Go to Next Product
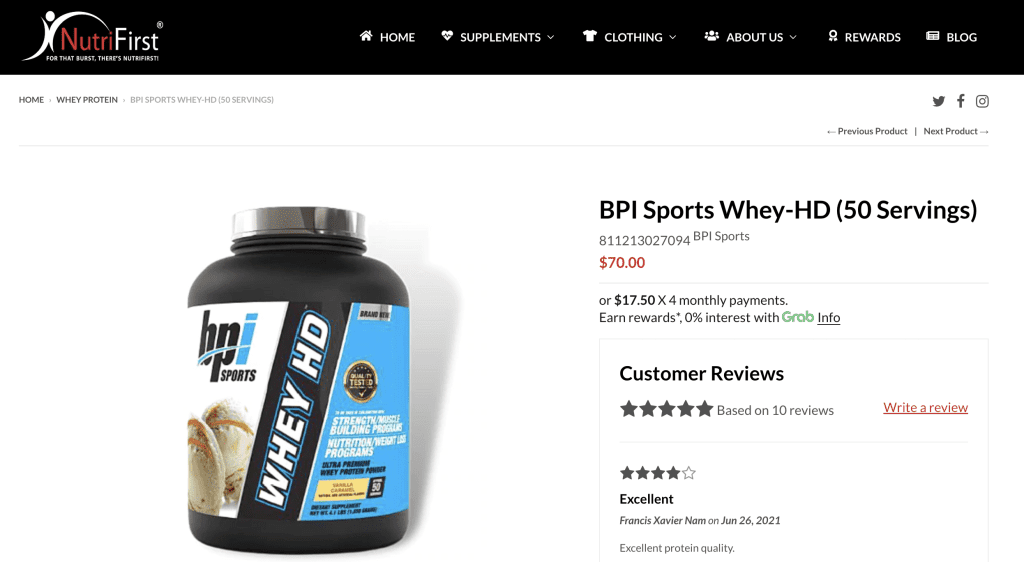The image size is (1024, 562). point(956,131)
